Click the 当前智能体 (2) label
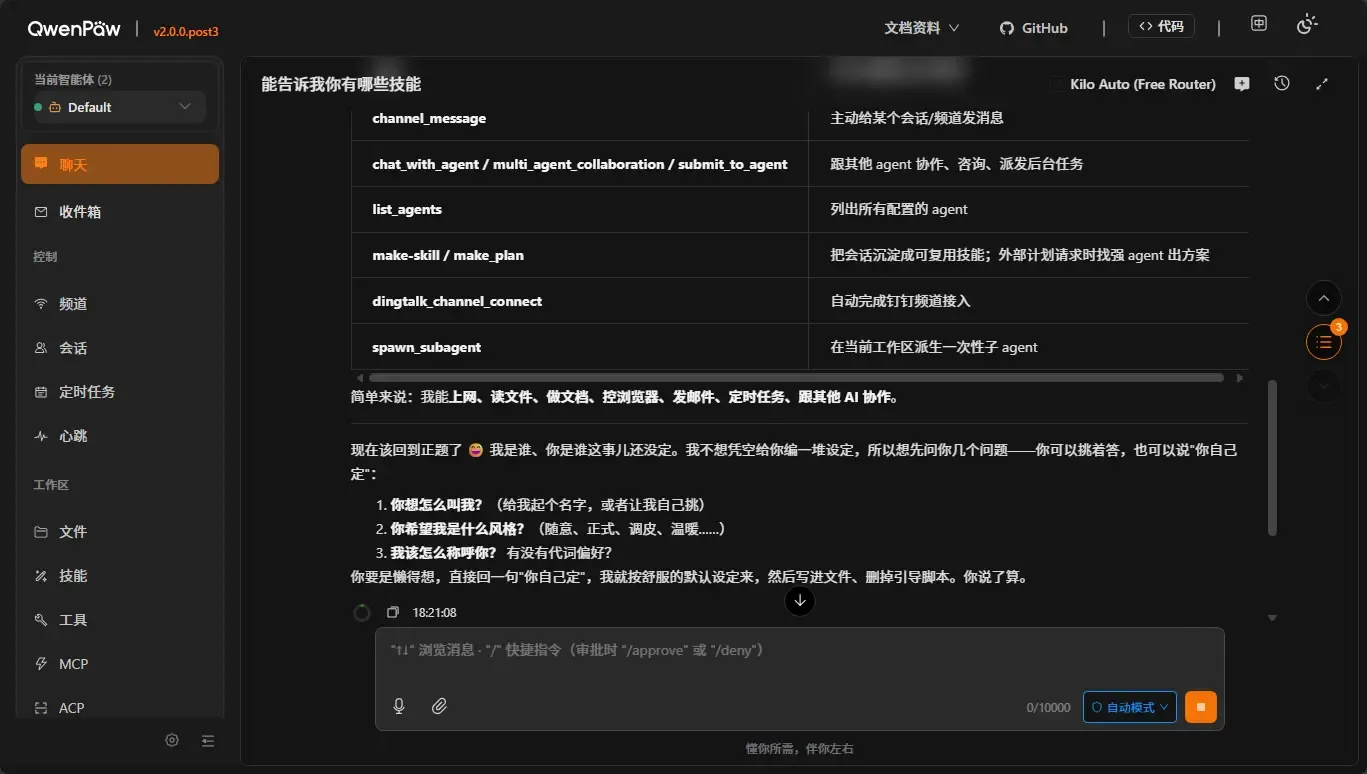This screenshot has width=1367, height=774. (x=73, y=80)
